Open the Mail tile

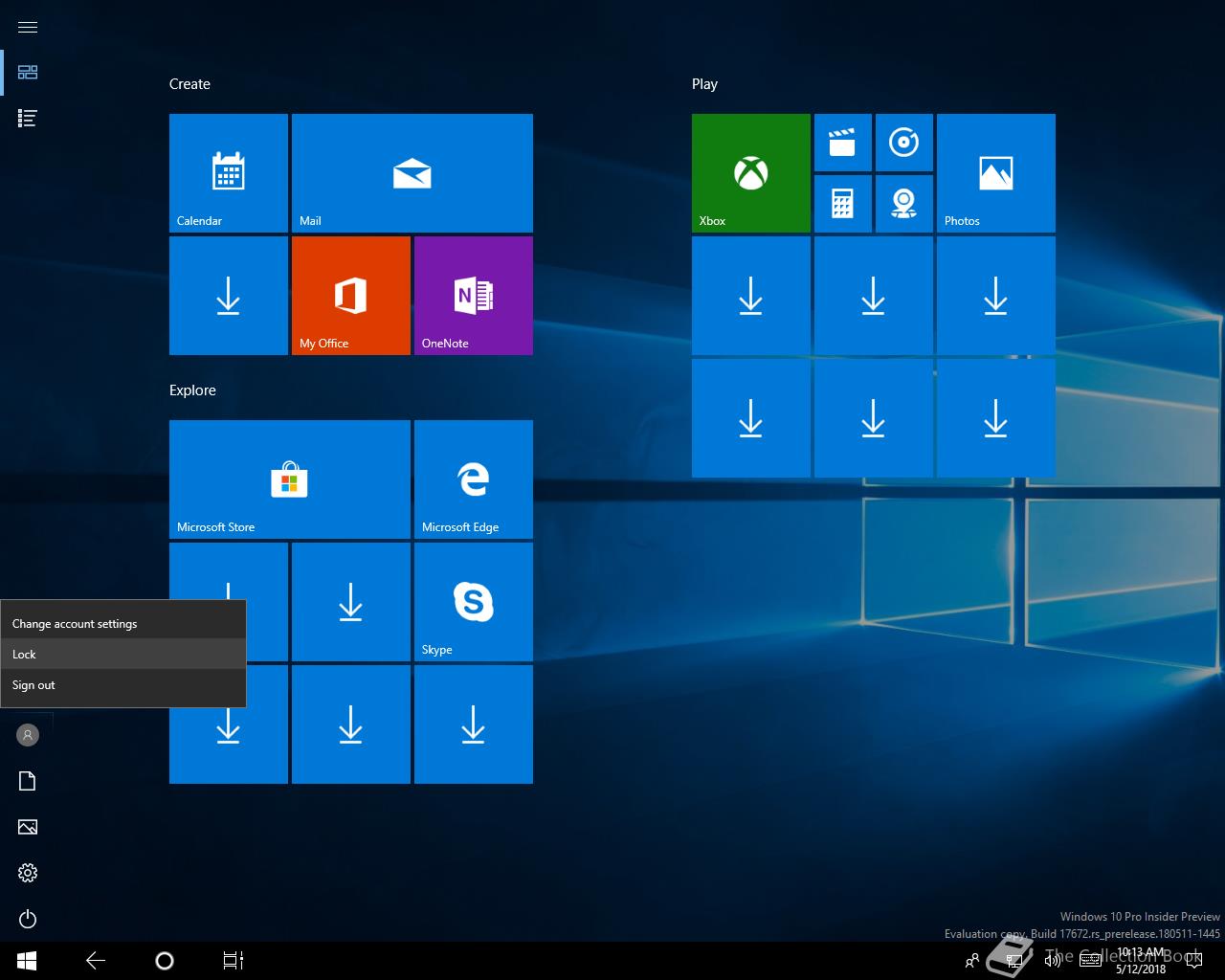tap(412, 173)
